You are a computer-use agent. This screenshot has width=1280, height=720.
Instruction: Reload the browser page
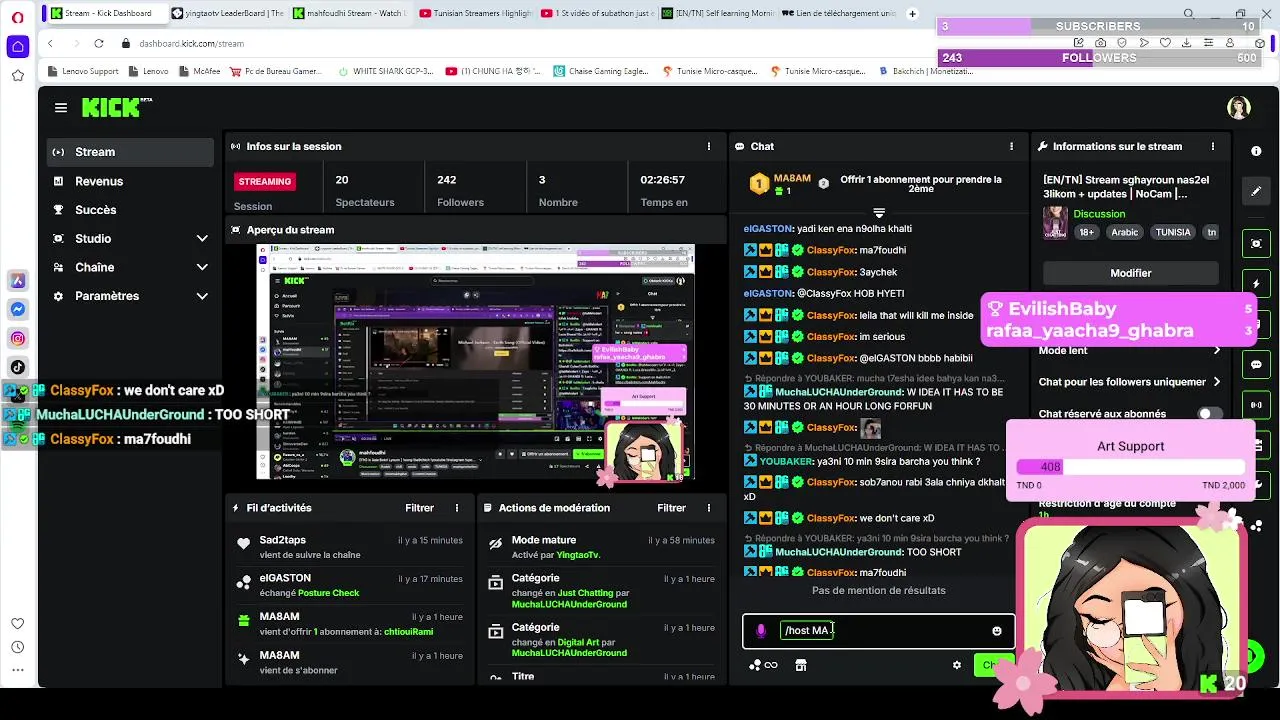(x=99, y=43)
